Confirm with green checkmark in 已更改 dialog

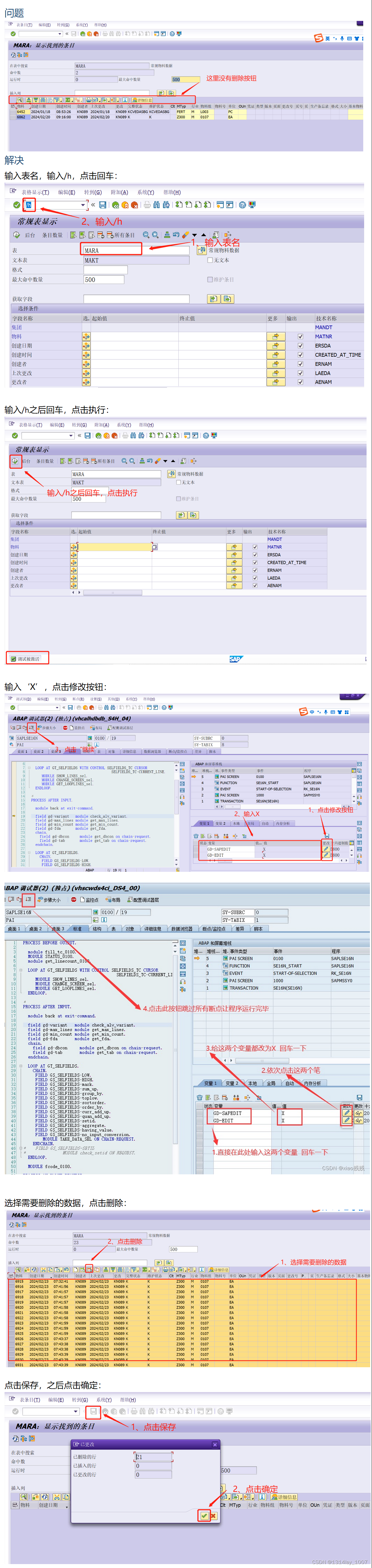tap(204, 1517)
